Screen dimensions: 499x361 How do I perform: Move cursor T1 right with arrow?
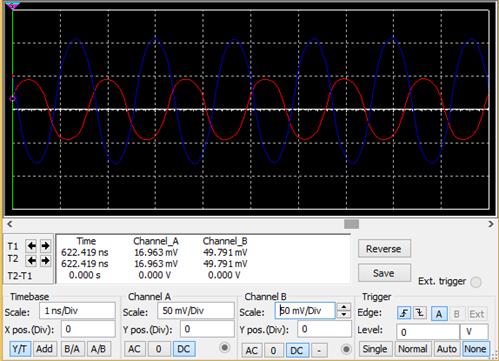45,246
